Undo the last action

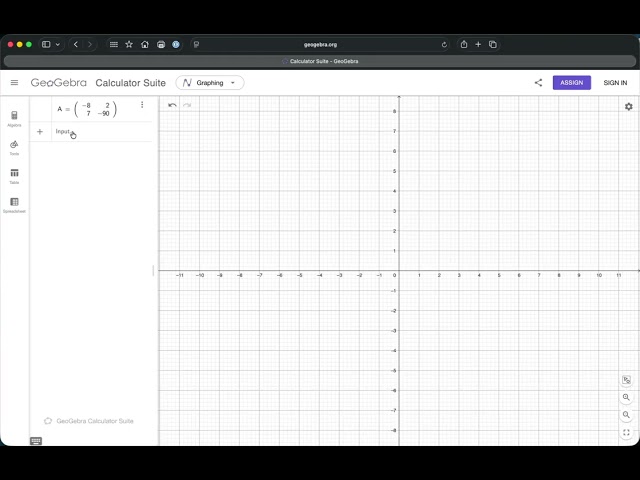(172, 105)
